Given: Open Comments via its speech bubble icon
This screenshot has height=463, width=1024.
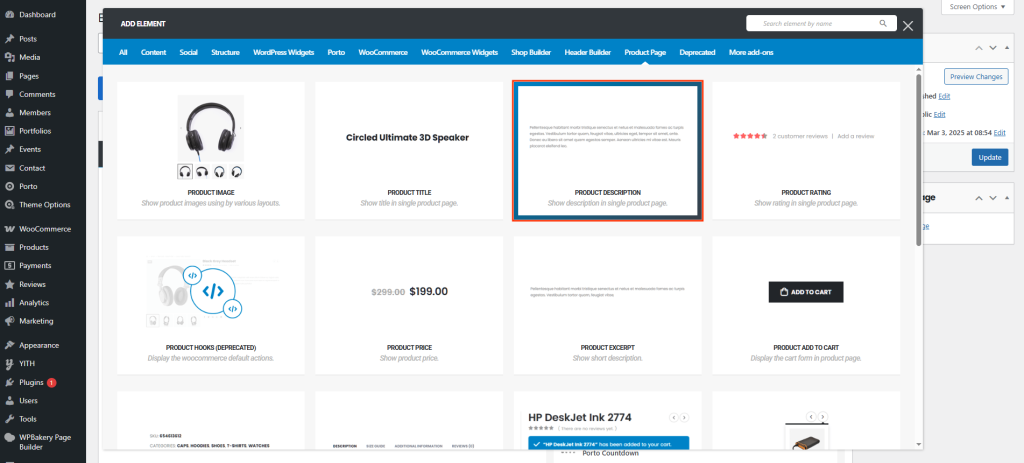Looking at the screenshot, I should (9, 94).
